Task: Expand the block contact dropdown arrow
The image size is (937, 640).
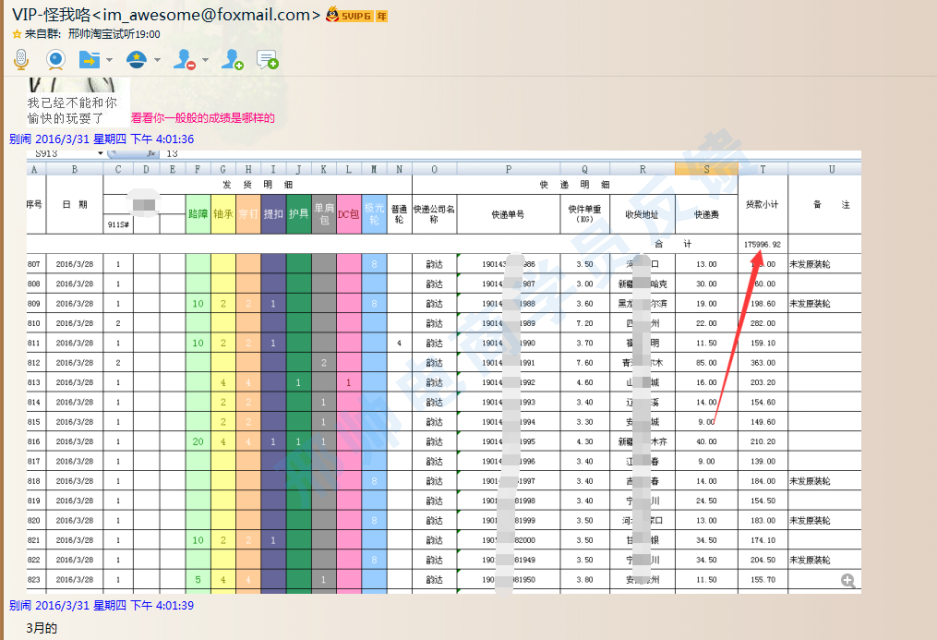Action: pos(205,60)
